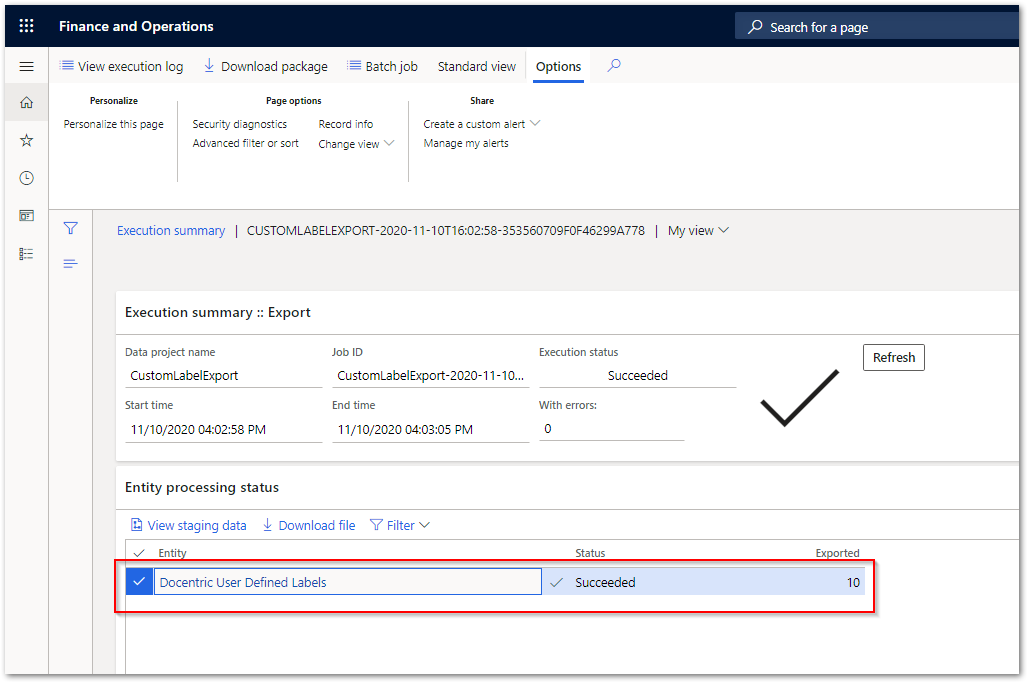Open Batch job menu item
Image resolution: width=1028 pixels, height=683 pixels.
pos(382,66)
